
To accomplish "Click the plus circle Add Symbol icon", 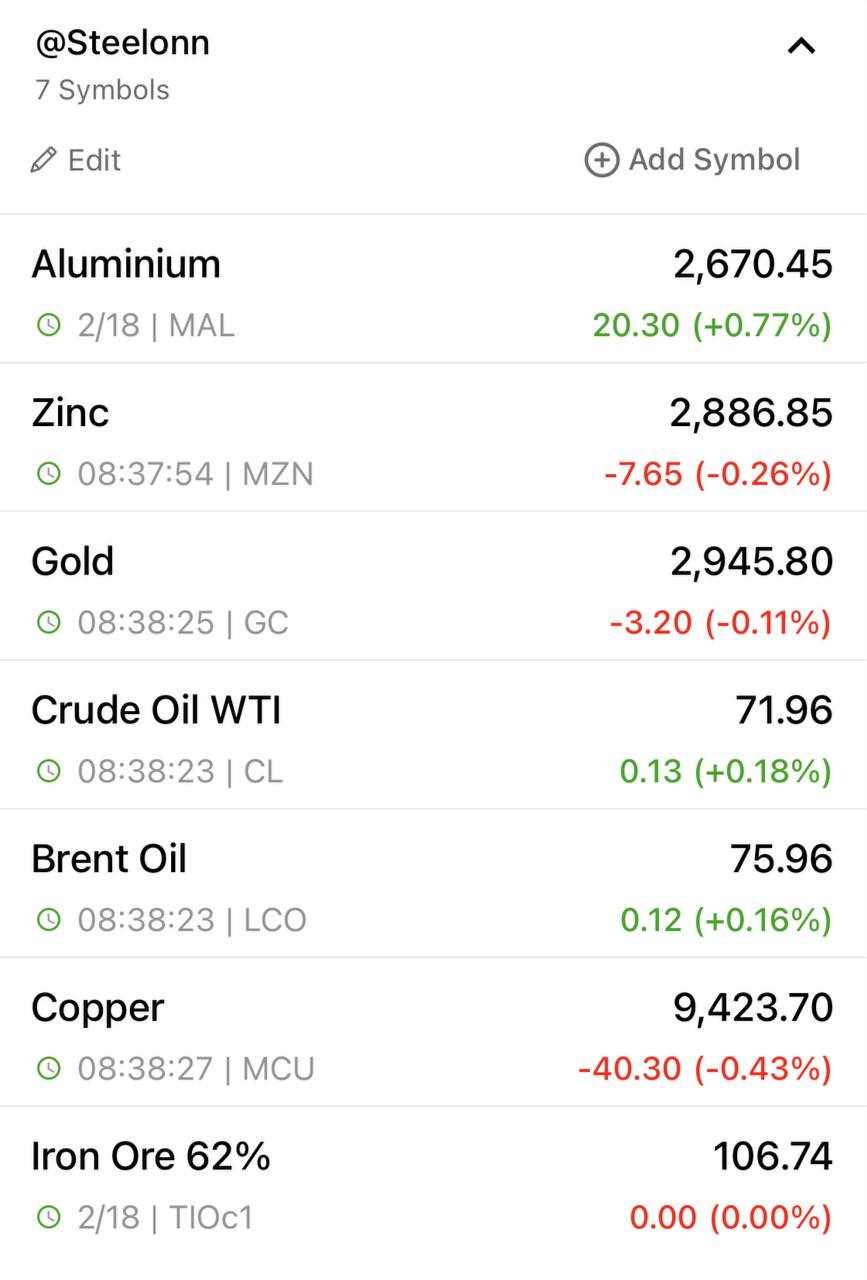I will click(x=601, y=160).
